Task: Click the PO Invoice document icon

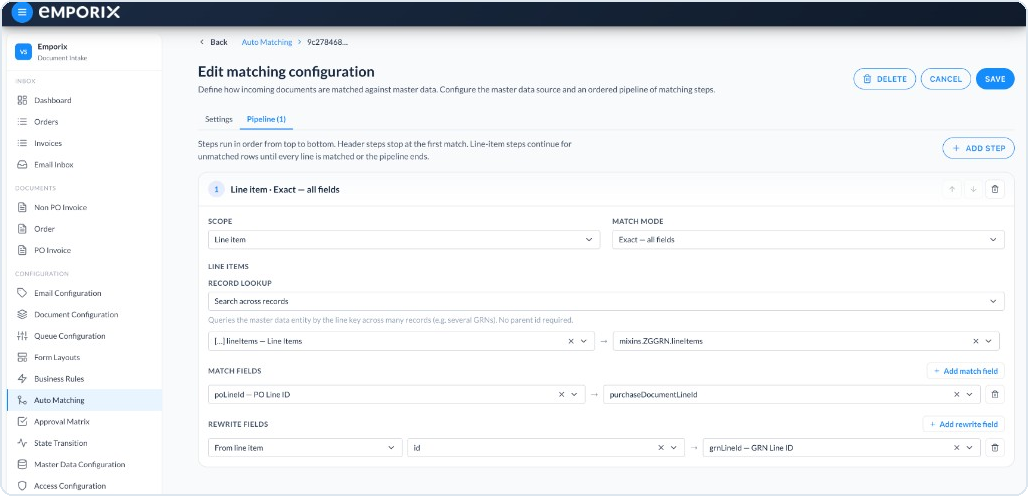Action: [x=22, y=250]
